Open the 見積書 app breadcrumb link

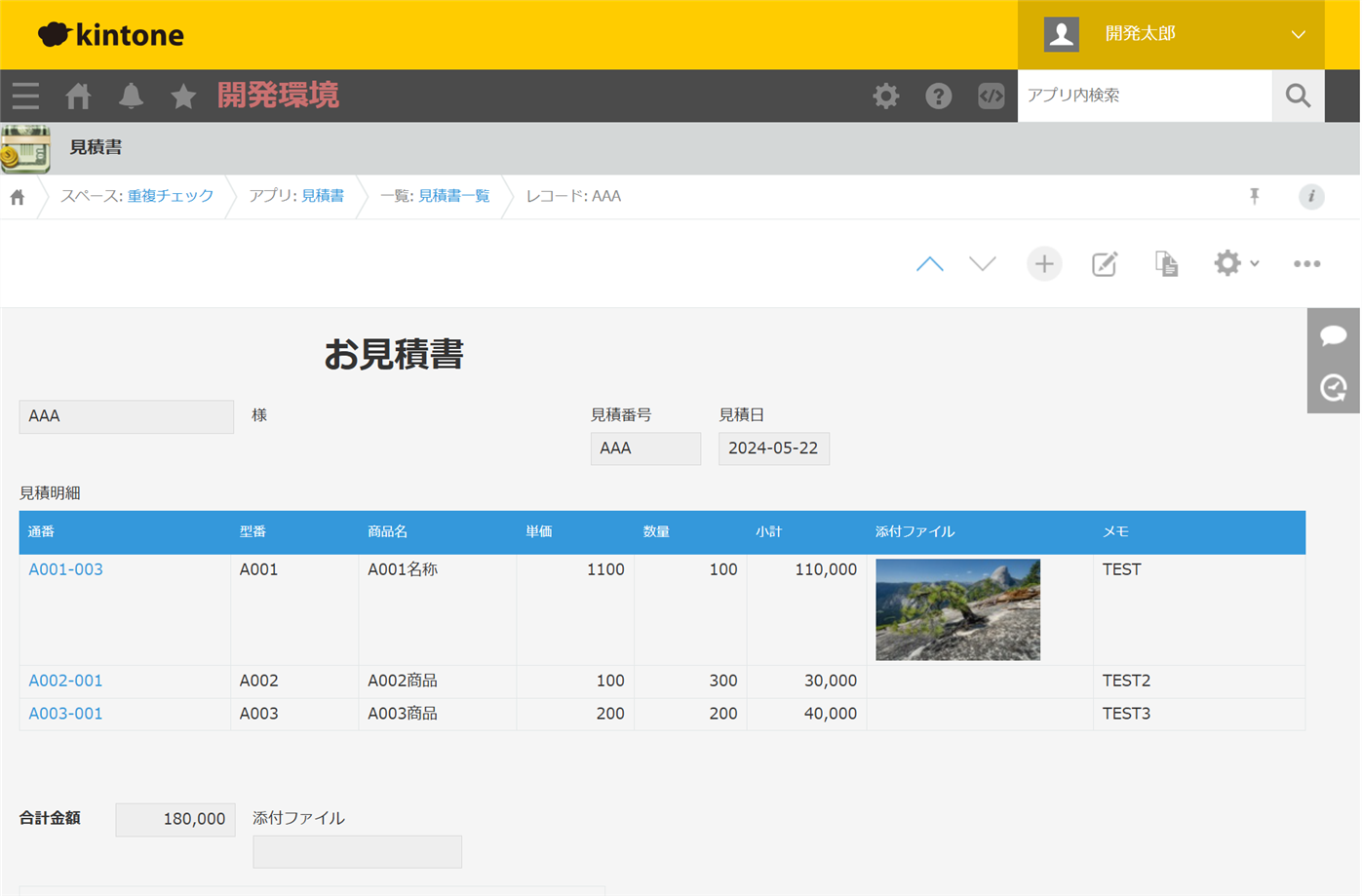[323, 196]
